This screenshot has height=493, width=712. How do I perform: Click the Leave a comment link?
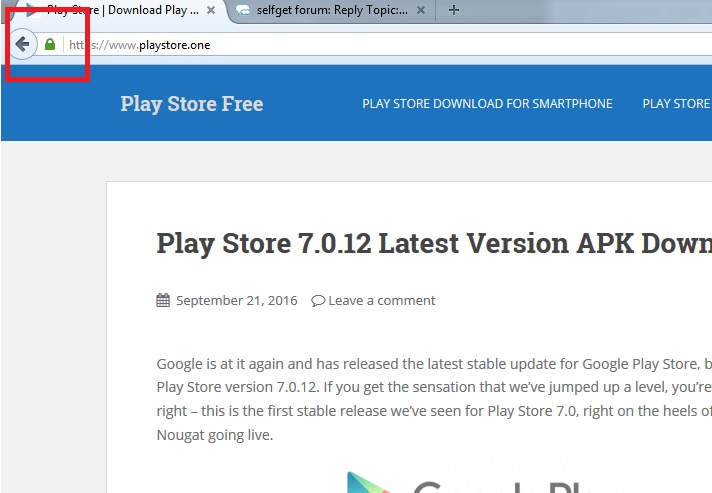click(382, 301)
